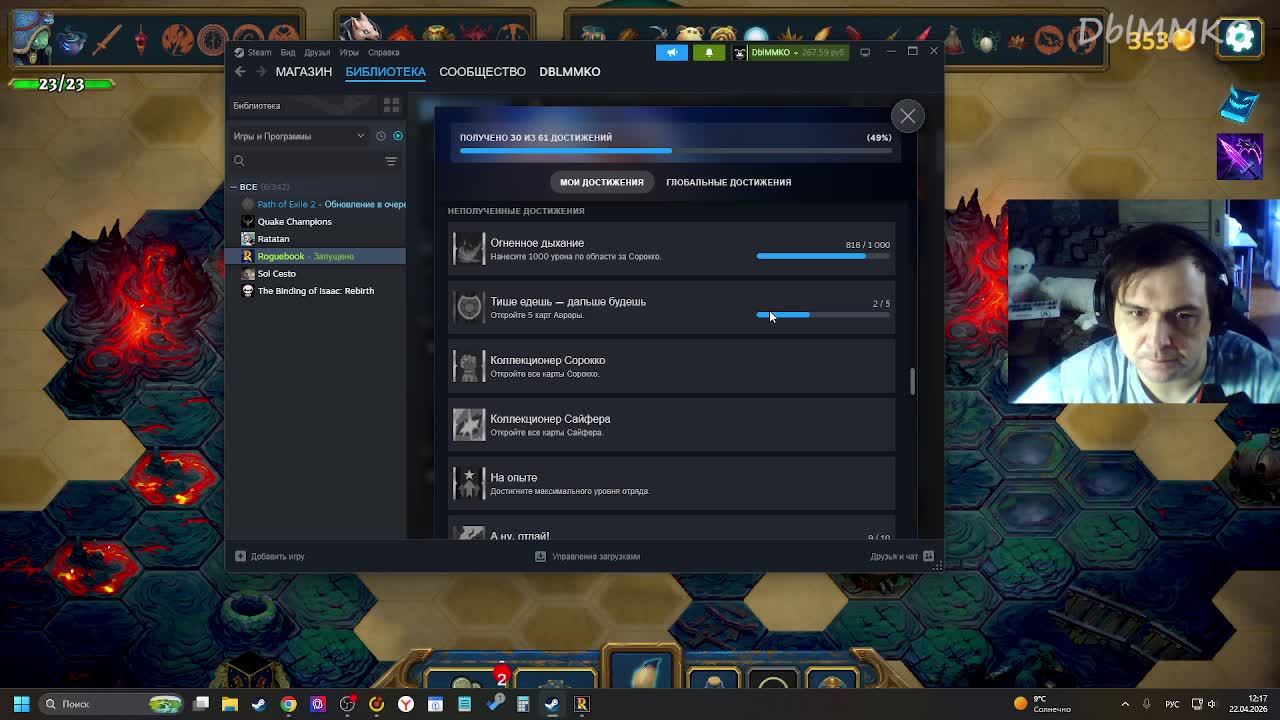The image size is (1280, 720).
Task: Switch РУС input language indicator
Action: [x=1172, y=704]
